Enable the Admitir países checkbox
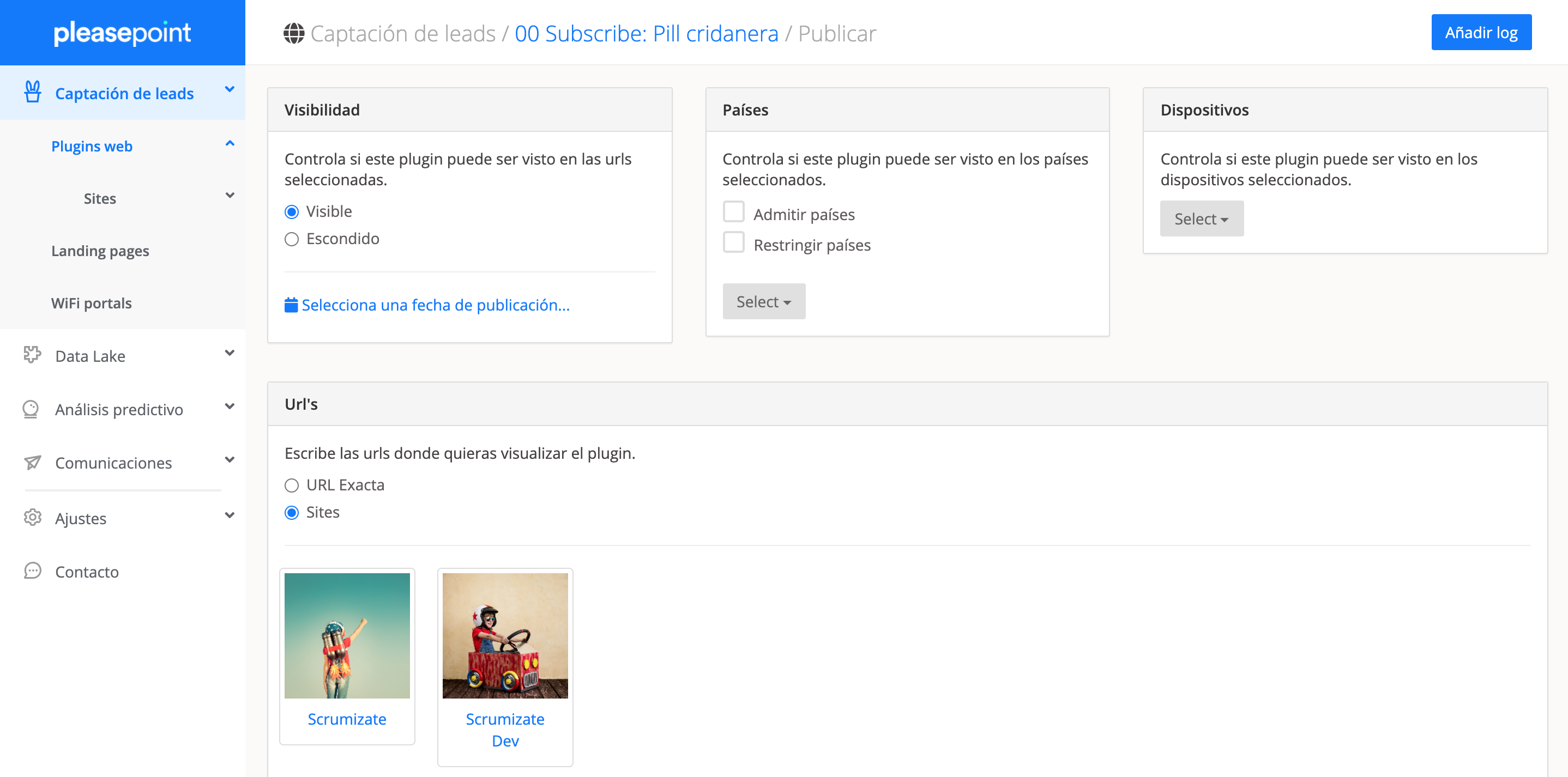The height and width of the screenshot is (777, 1568). (x=733, y=212)
